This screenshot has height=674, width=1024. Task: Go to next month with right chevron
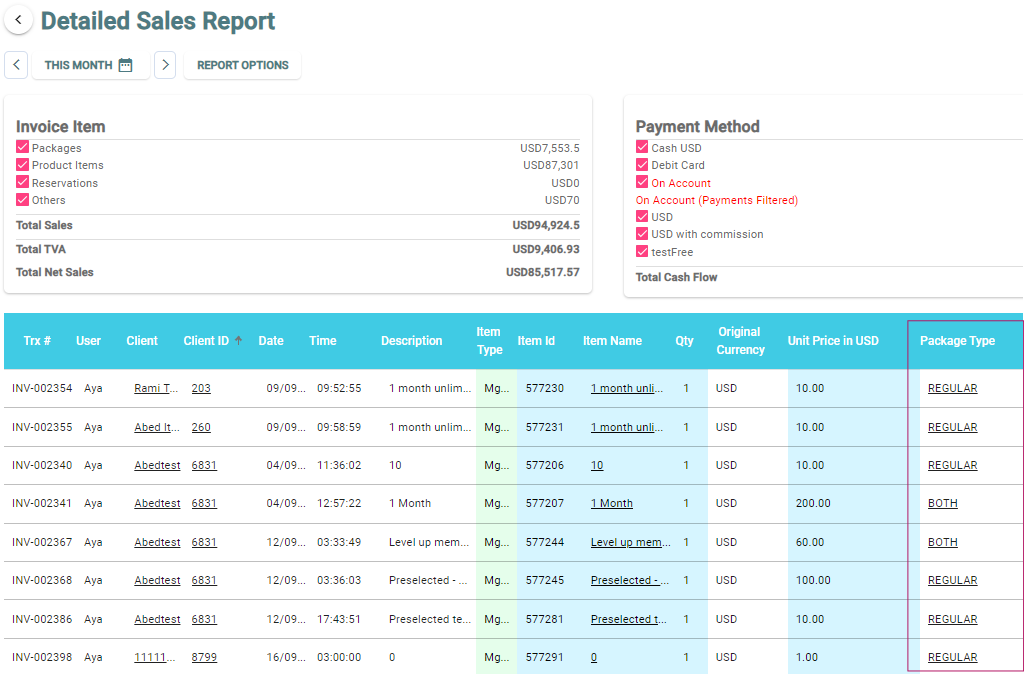165,65
